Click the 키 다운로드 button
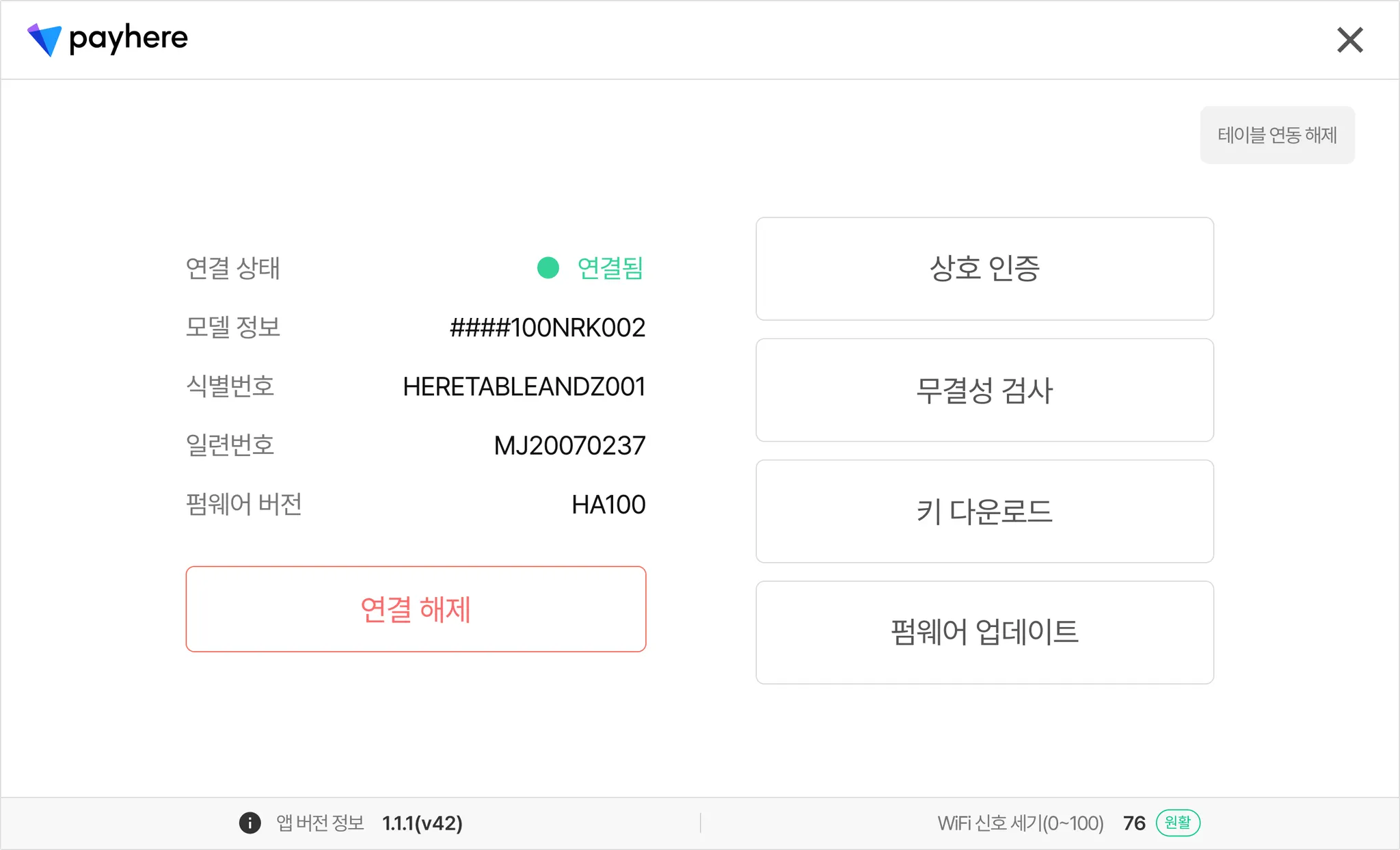This screenshot has width=1400, height=850. click(x=984, y=512)
